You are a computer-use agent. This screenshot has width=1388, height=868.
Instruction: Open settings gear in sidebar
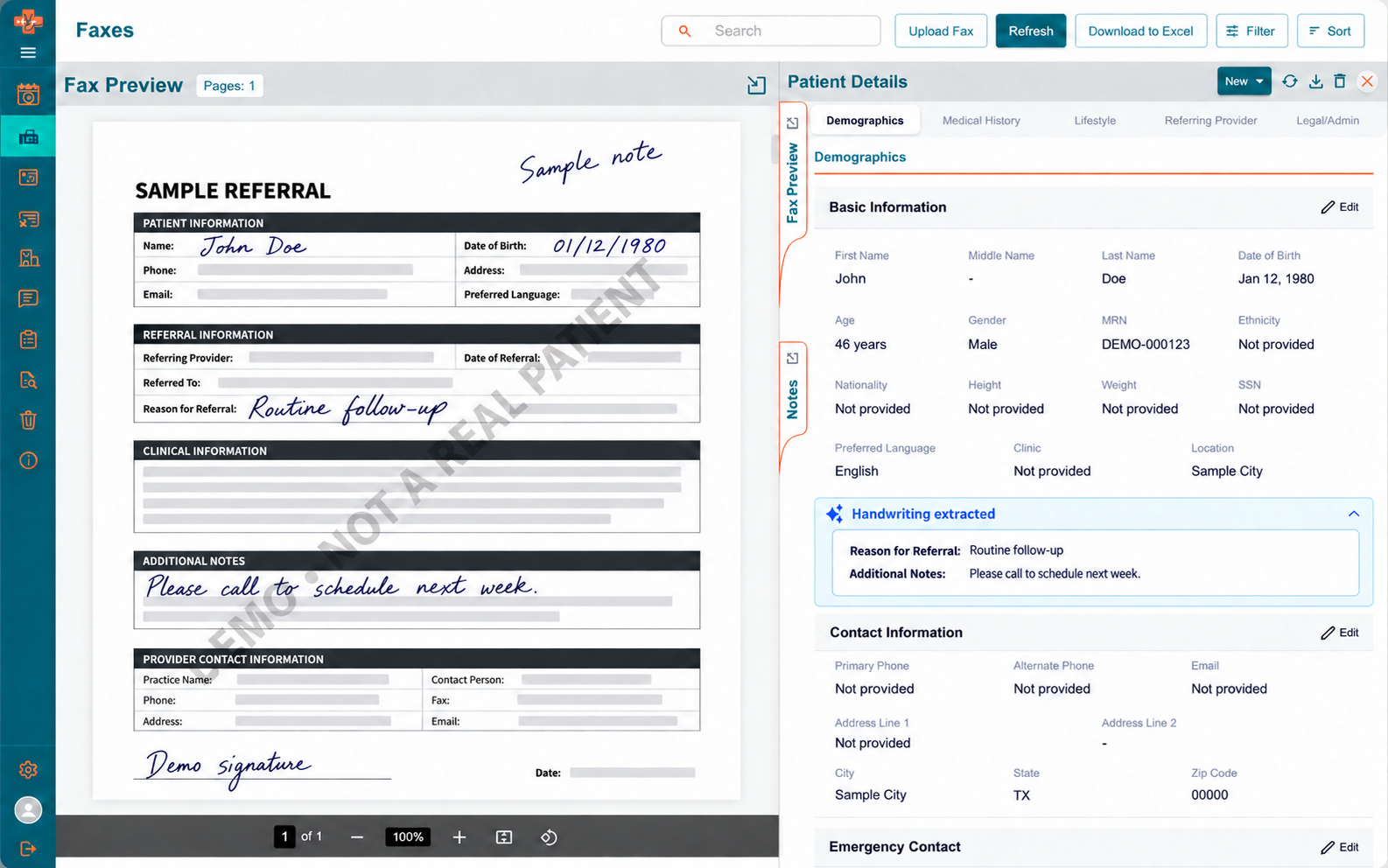click(x=28, y=769)
